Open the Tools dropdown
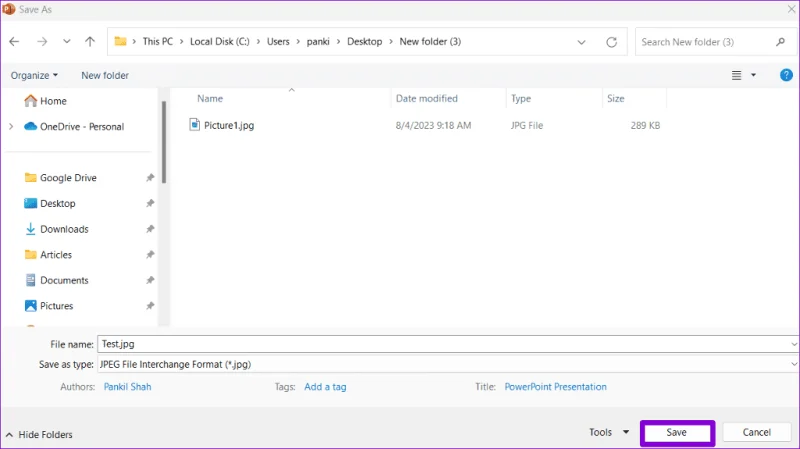This screenshot has width=800, height=449. (x=609, y=432)
